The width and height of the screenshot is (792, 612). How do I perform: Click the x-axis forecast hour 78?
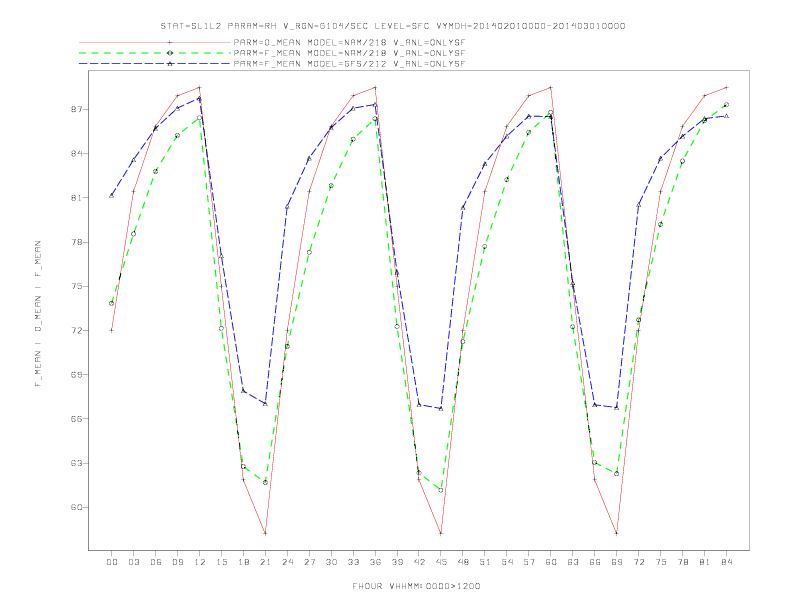coord(683,562)
